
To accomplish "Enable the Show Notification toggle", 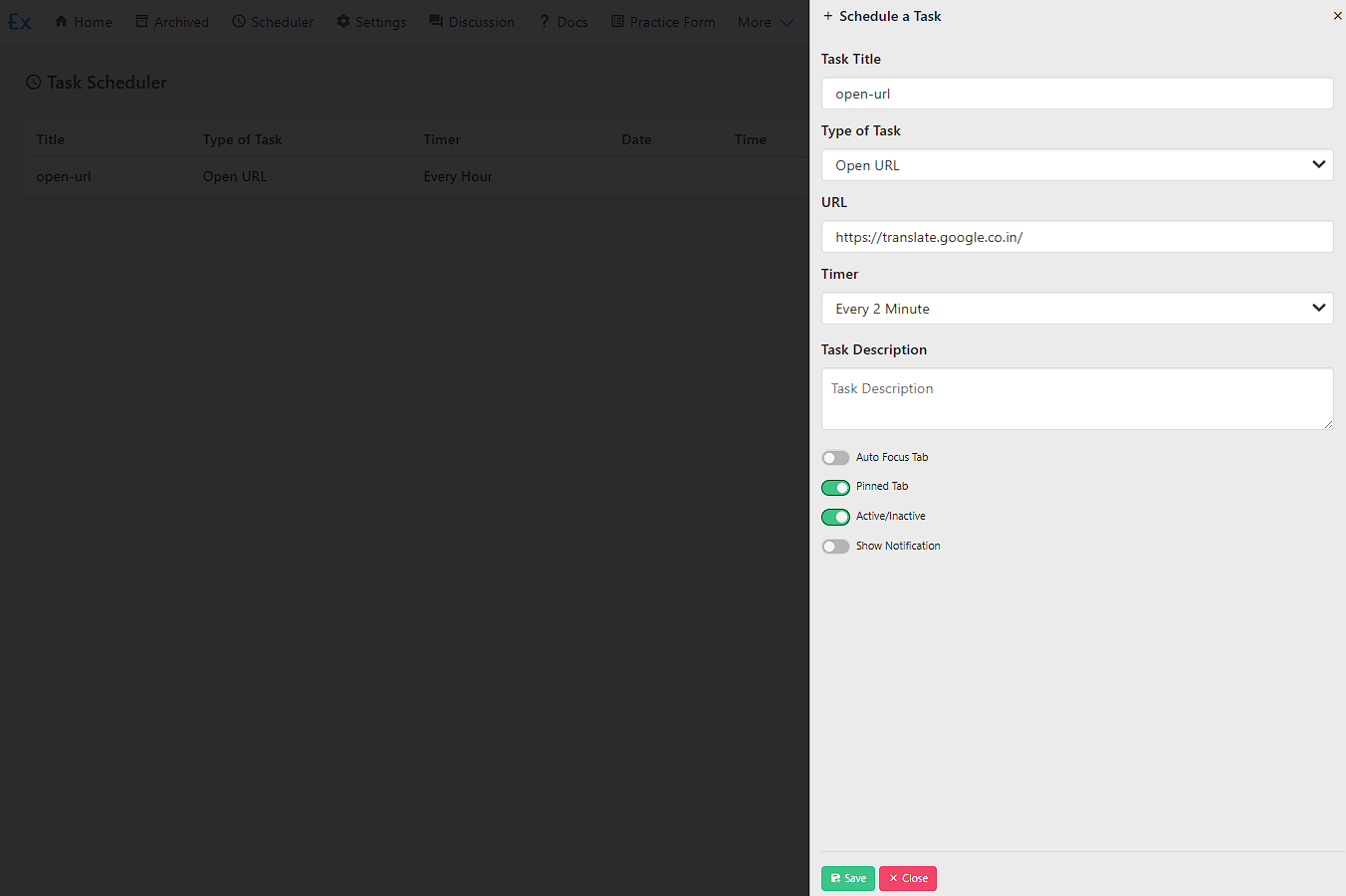I will coord(835,547).
